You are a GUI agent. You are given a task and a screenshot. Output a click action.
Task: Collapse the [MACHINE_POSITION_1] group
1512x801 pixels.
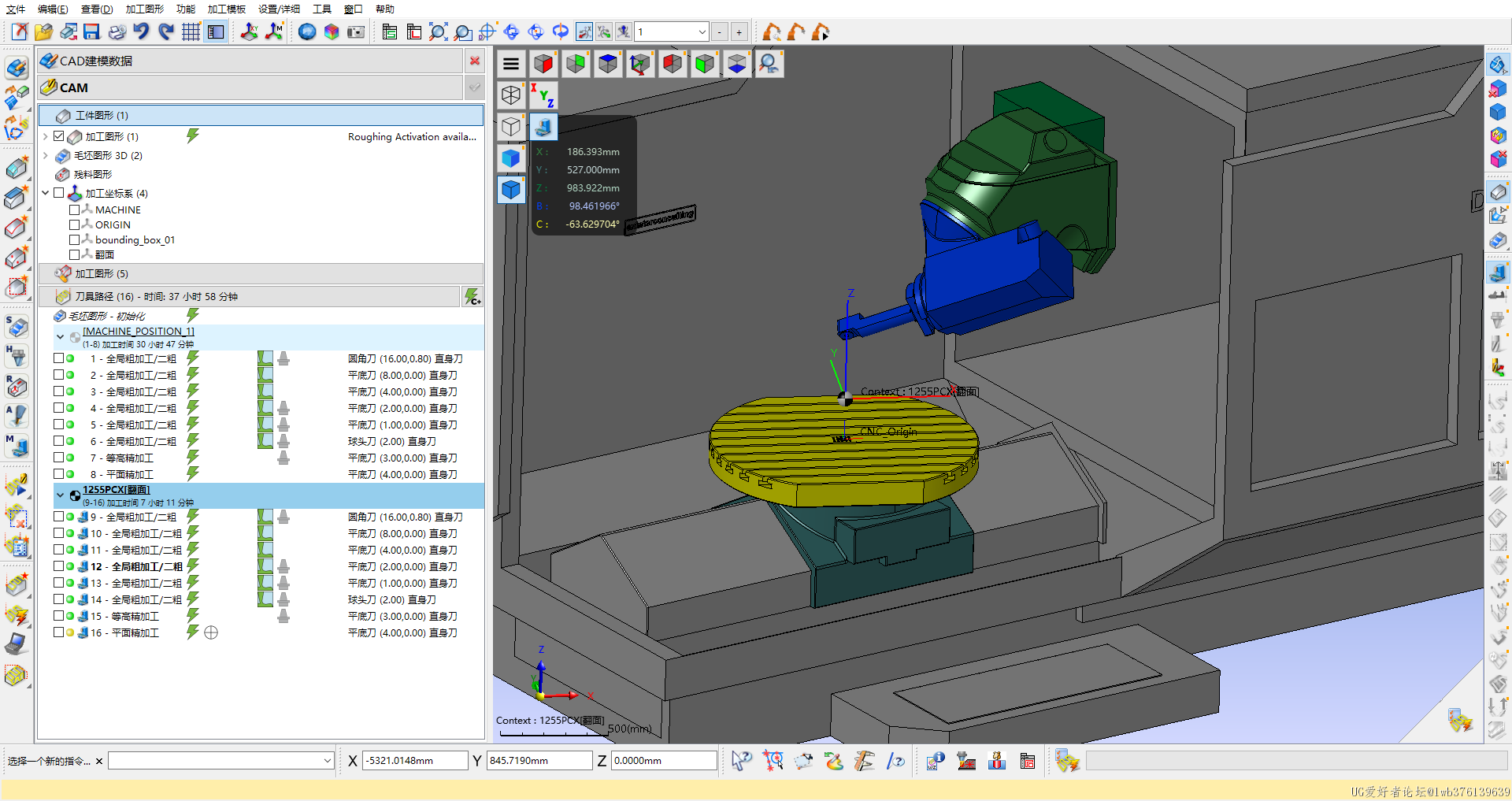click(60, 336)
